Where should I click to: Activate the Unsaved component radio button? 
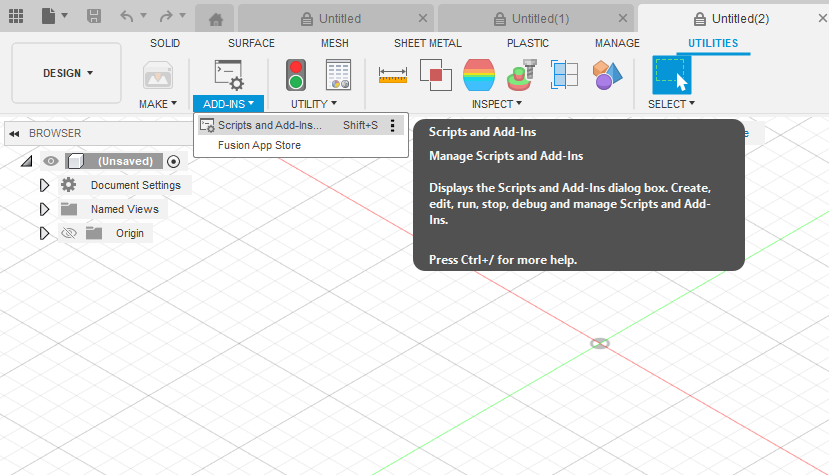(174, 161)
